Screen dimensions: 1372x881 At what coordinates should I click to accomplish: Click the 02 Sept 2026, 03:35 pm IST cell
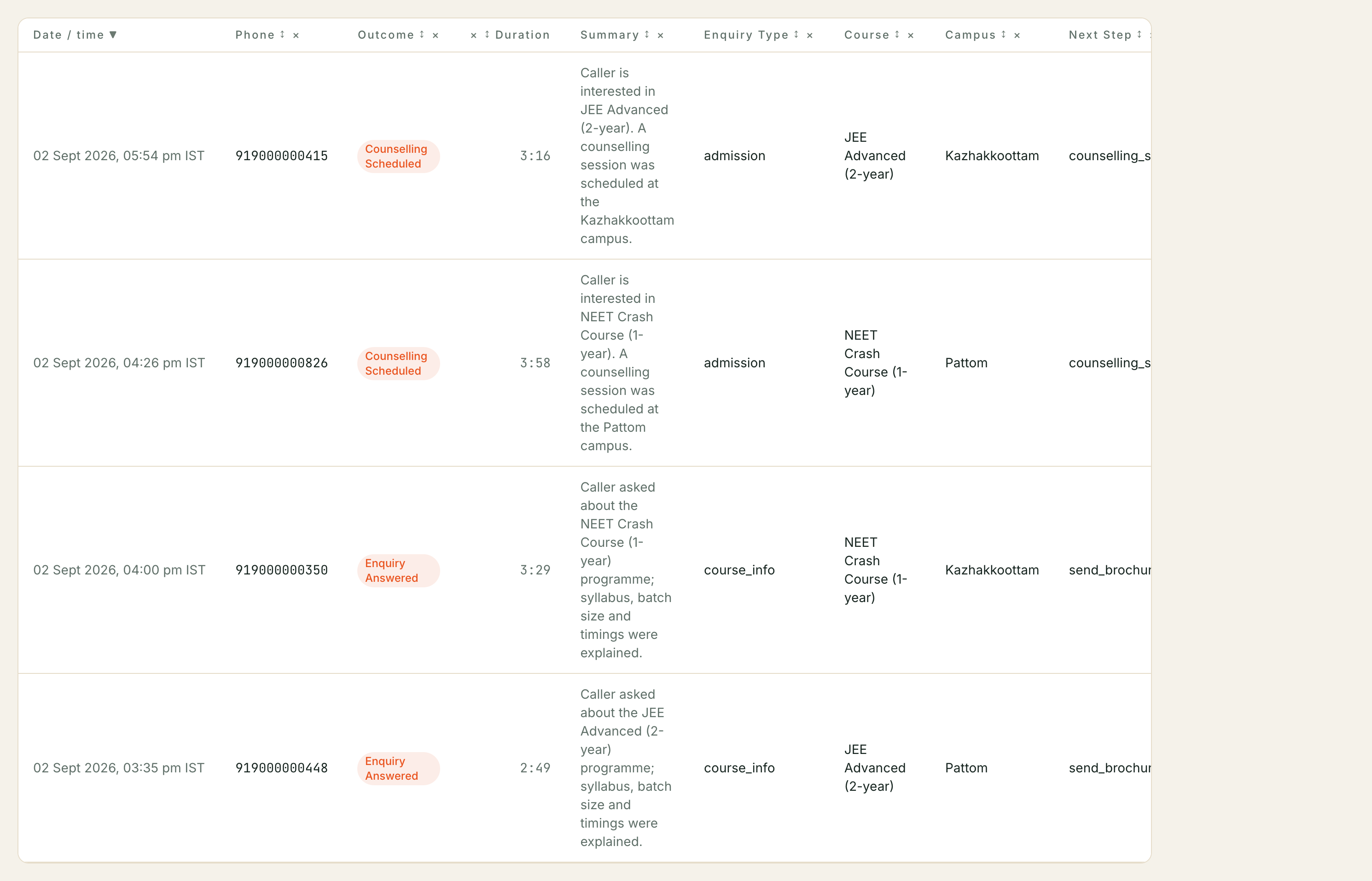point(119,768)
